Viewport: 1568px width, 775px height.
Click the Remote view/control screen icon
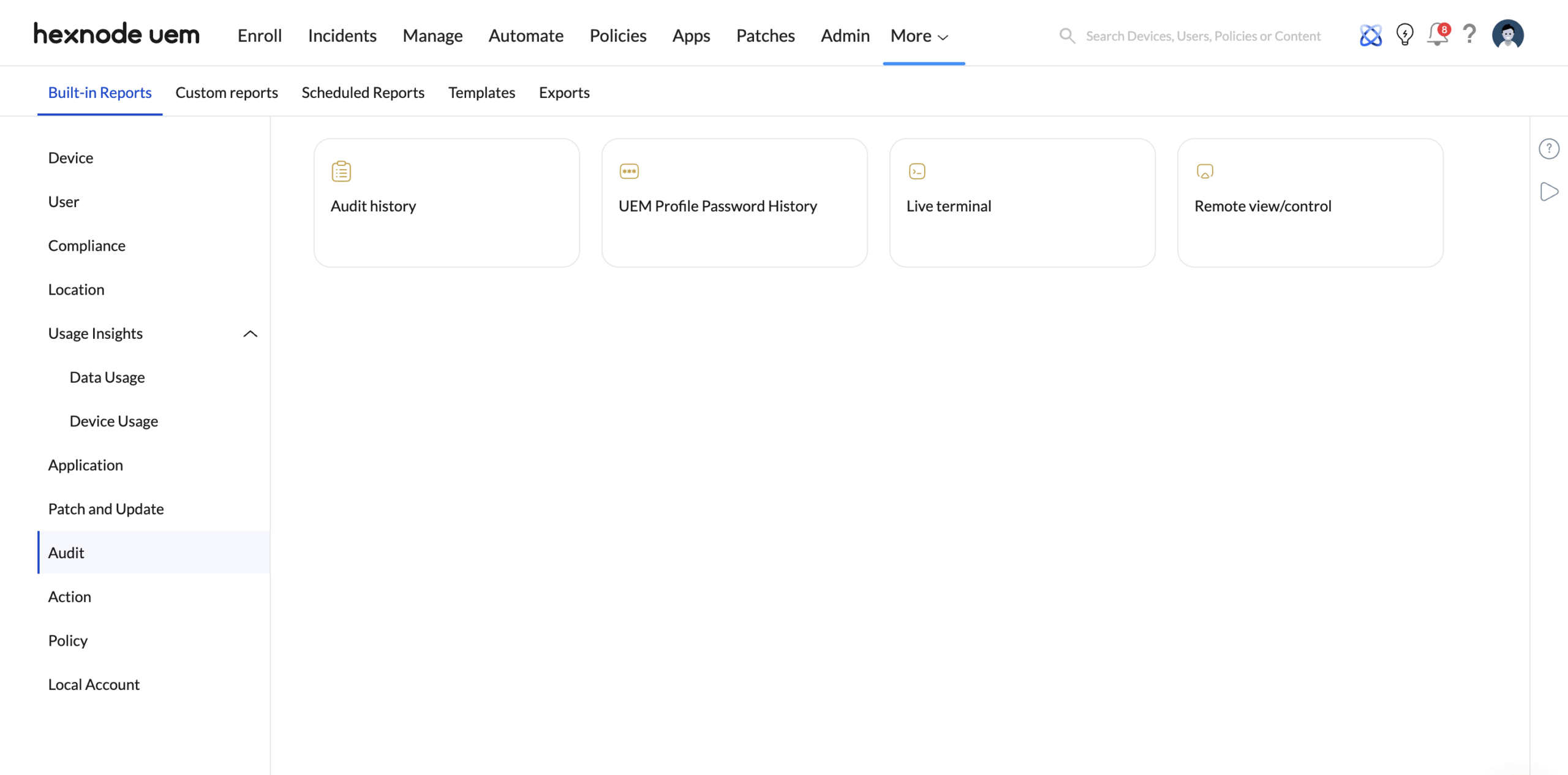pyautogui.click(x=1205, y=171)
